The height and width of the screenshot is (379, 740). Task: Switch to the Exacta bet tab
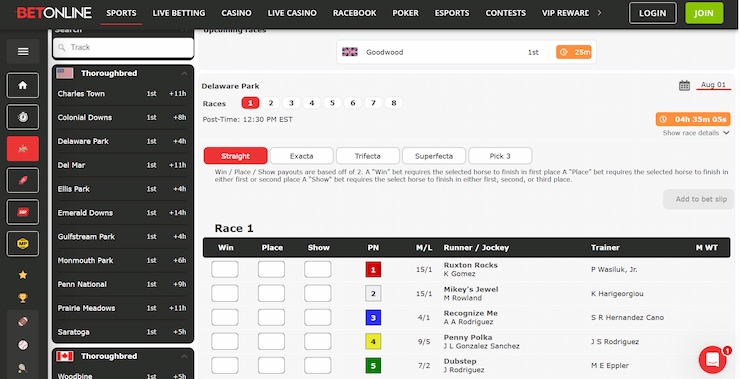coord(302,156)
